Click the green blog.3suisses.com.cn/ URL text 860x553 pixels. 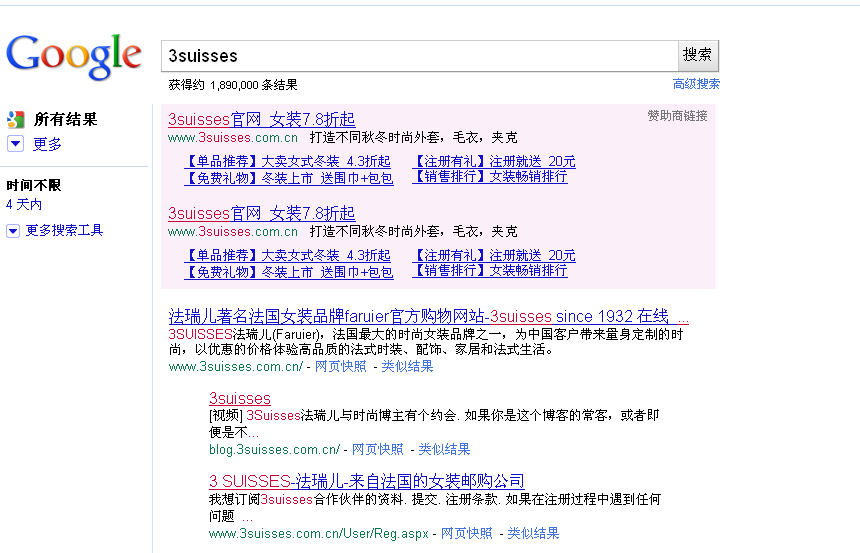coord(274,449)
